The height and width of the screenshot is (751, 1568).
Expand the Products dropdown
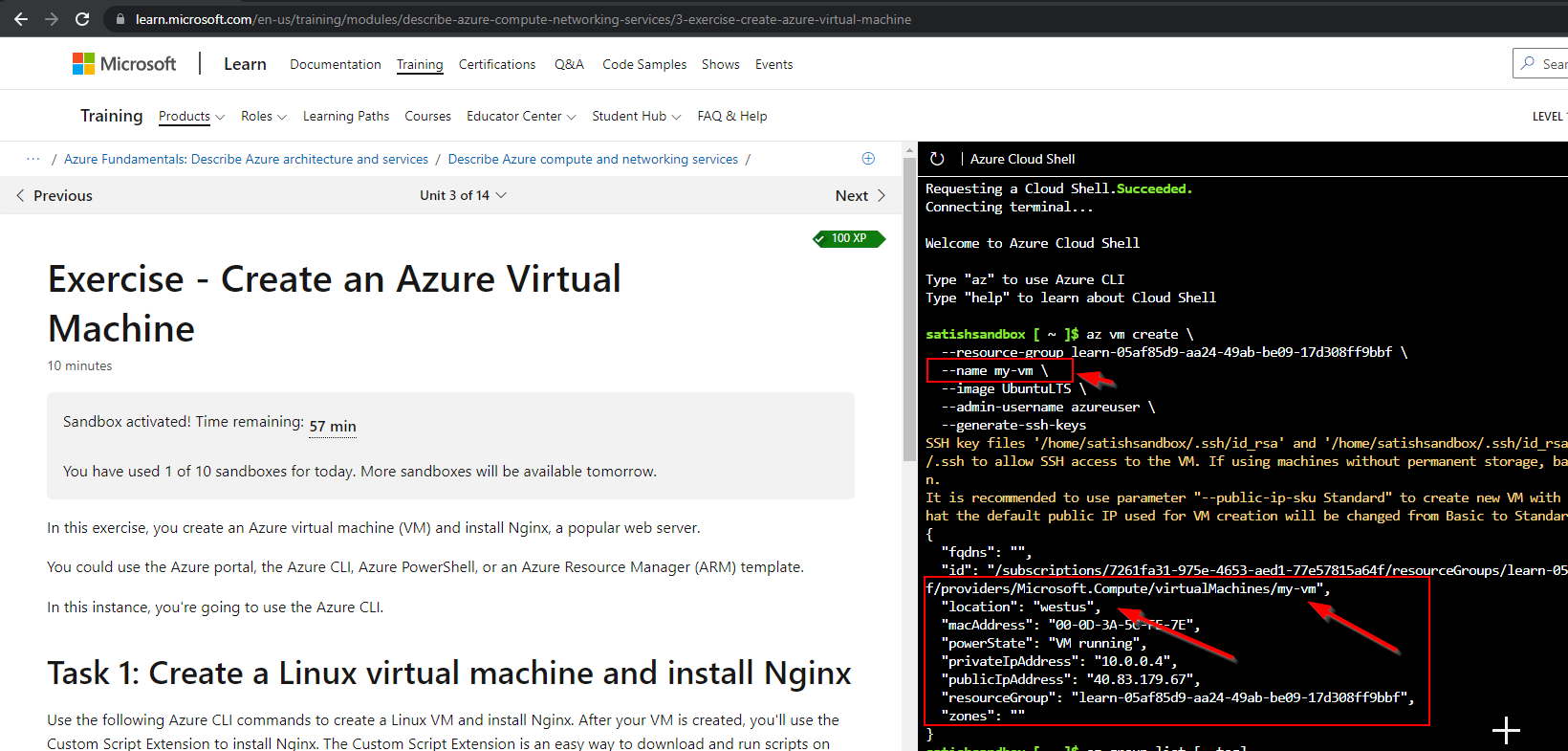[x=191, y=116]
